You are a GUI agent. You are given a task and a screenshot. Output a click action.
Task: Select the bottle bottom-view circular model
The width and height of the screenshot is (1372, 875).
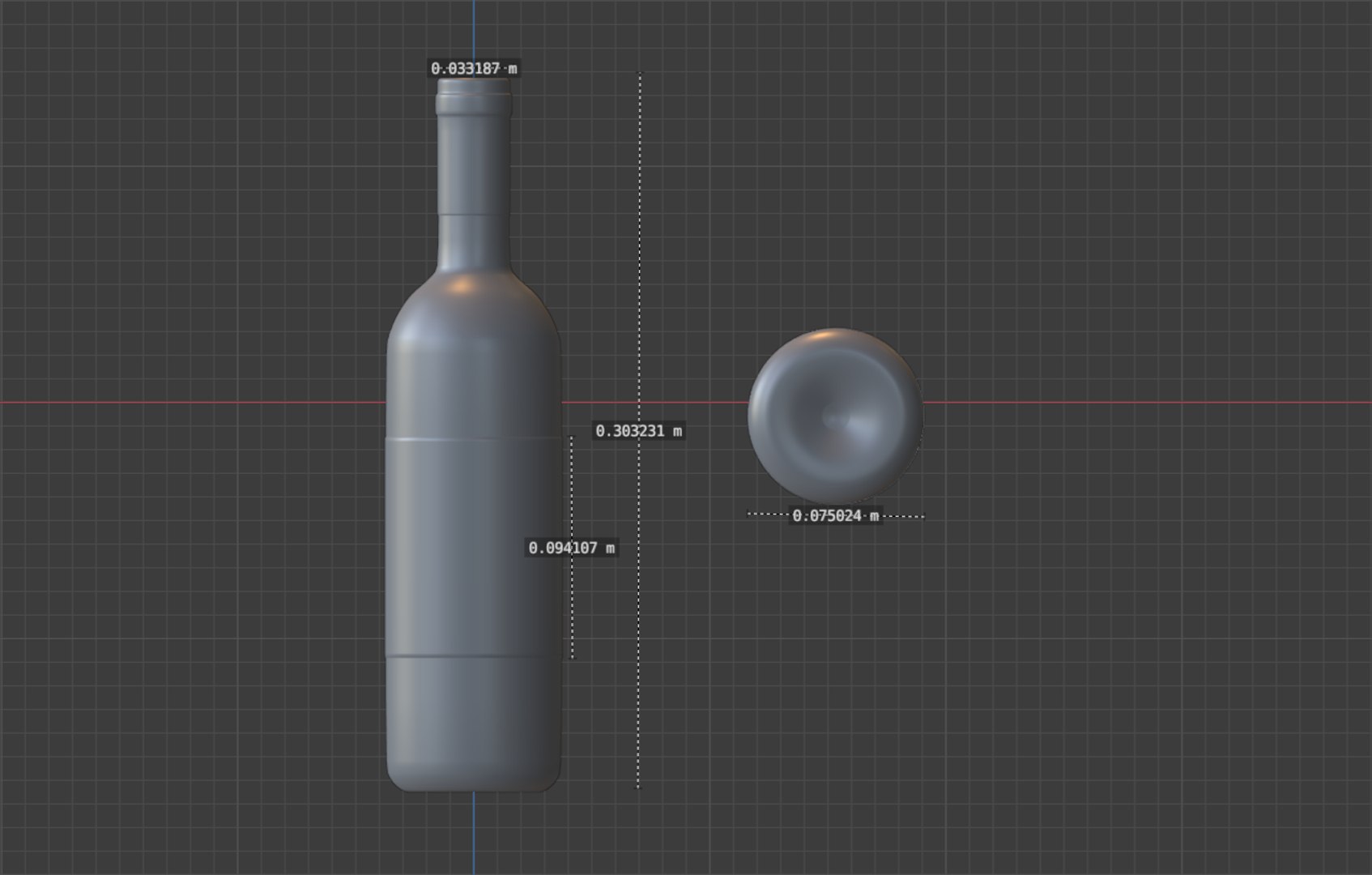point(835,416)
